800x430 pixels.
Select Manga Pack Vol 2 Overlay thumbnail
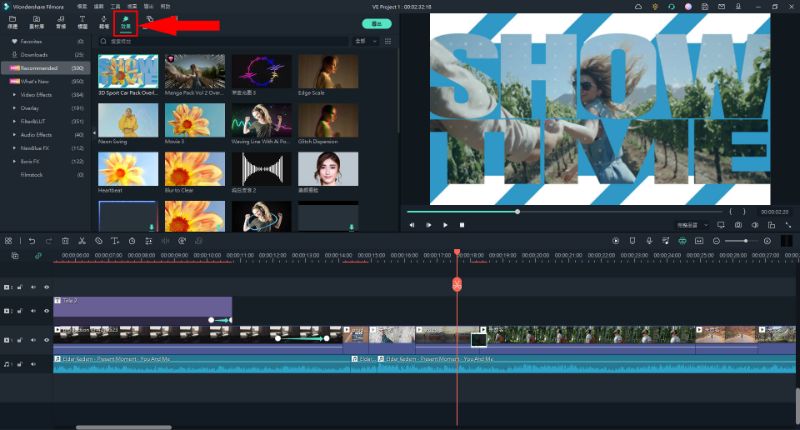195,71
